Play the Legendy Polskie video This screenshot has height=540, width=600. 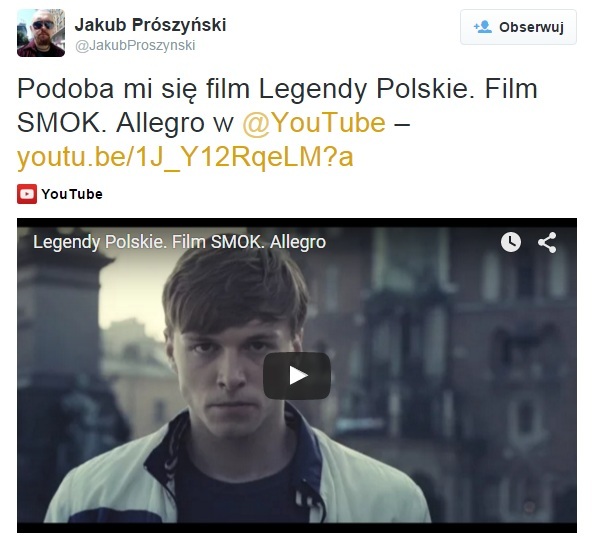point(297,375)
